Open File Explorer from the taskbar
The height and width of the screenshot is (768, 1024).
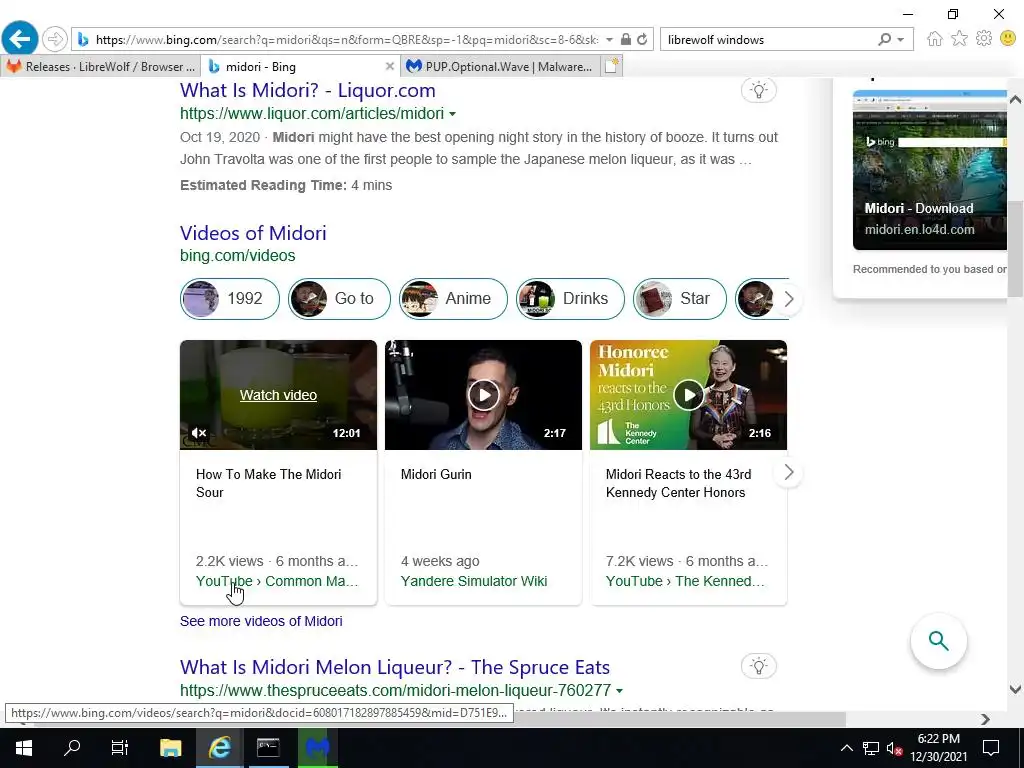(170, 747)
